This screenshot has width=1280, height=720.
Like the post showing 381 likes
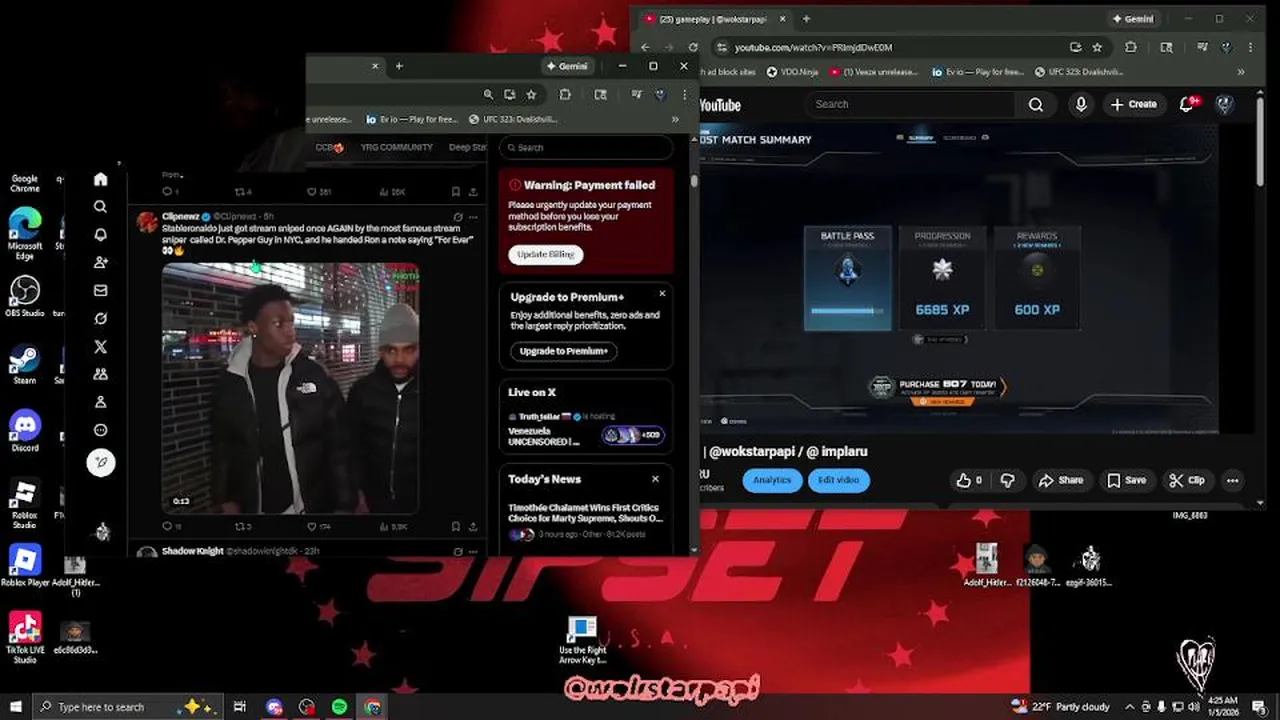point(312,191)
